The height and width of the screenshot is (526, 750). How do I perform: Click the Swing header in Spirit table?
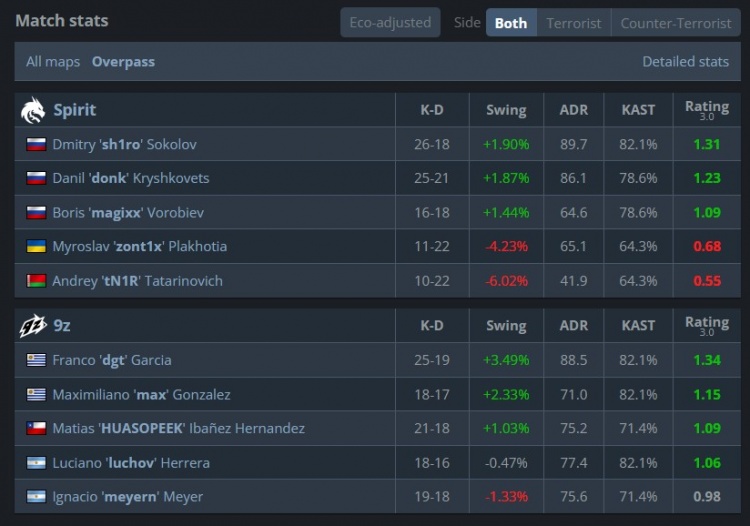[507, 110]
